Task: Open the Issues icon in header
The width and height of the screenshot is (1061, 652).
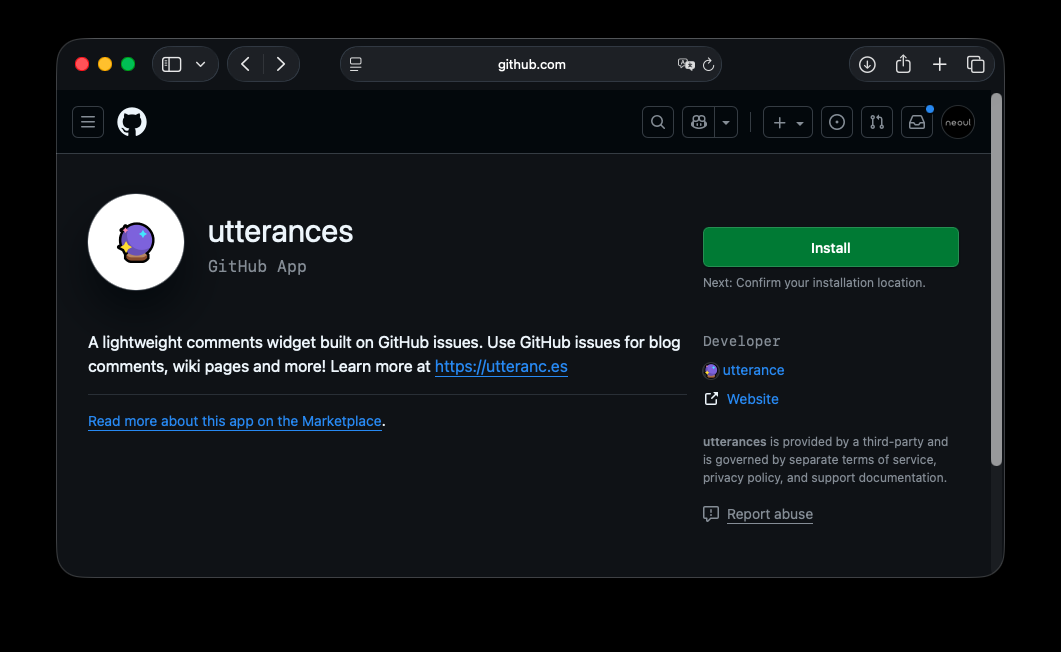Action: pos(837,122)
